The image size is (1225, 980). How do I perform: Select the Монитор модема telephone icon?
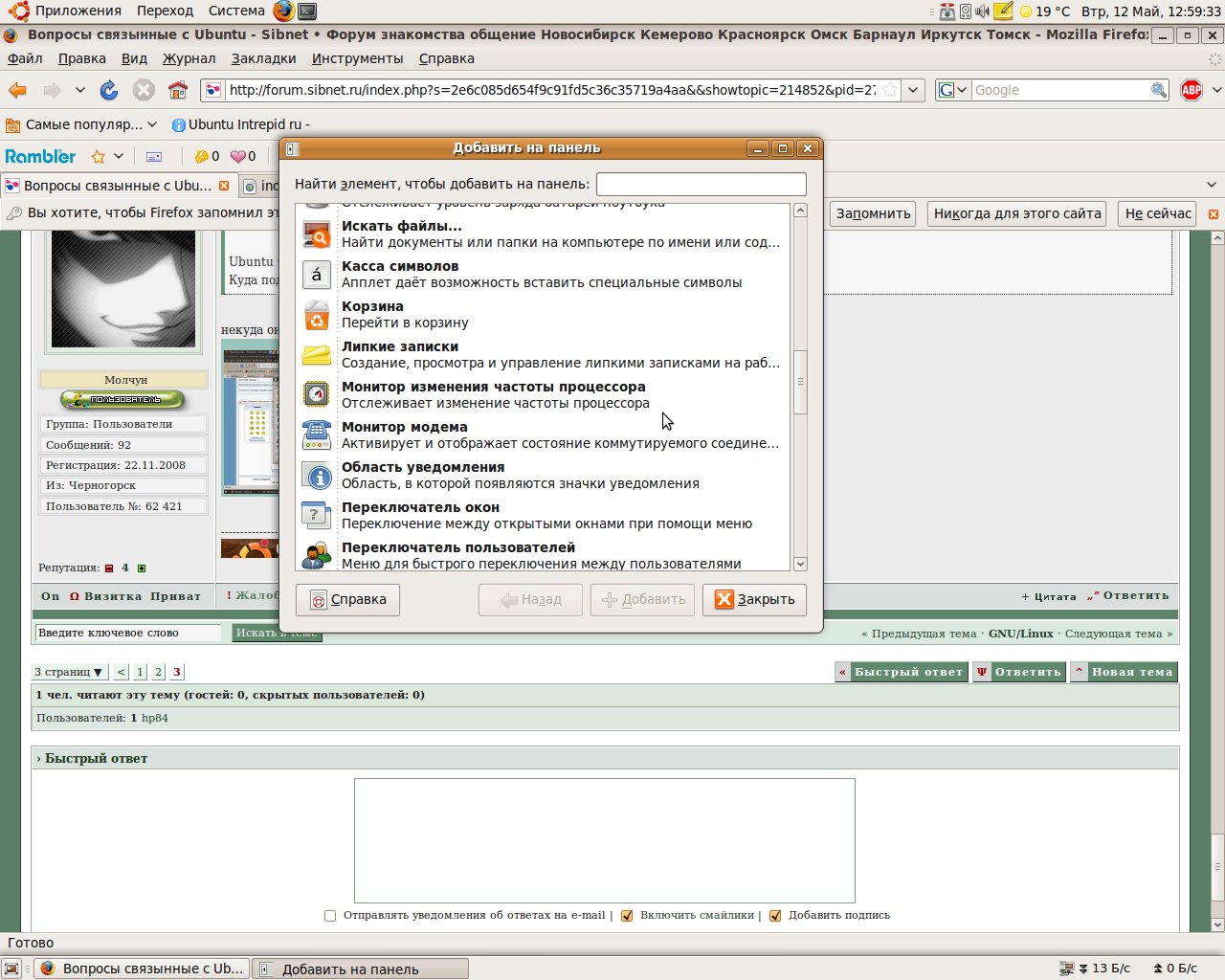pyautogui.click(x=316, y=434)
